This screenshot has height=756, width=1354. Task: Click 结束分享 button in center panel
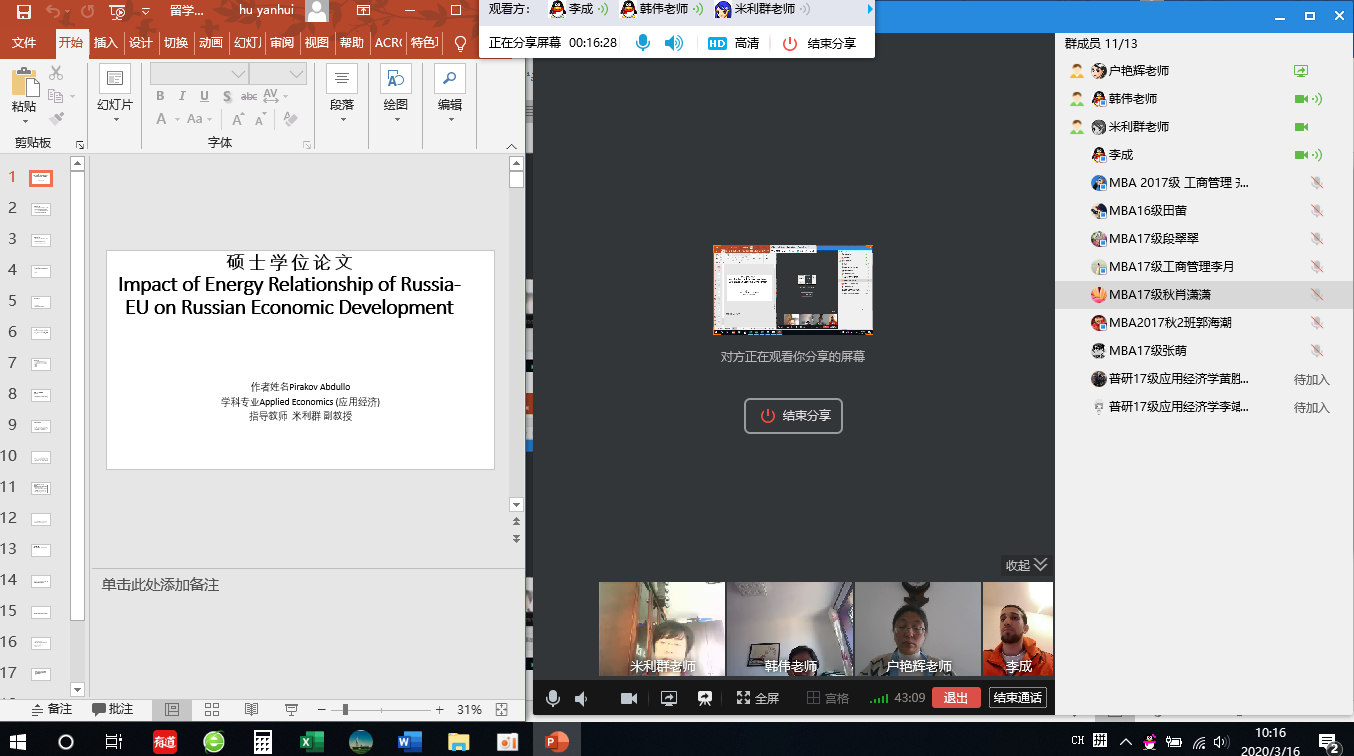pos(794,416)
